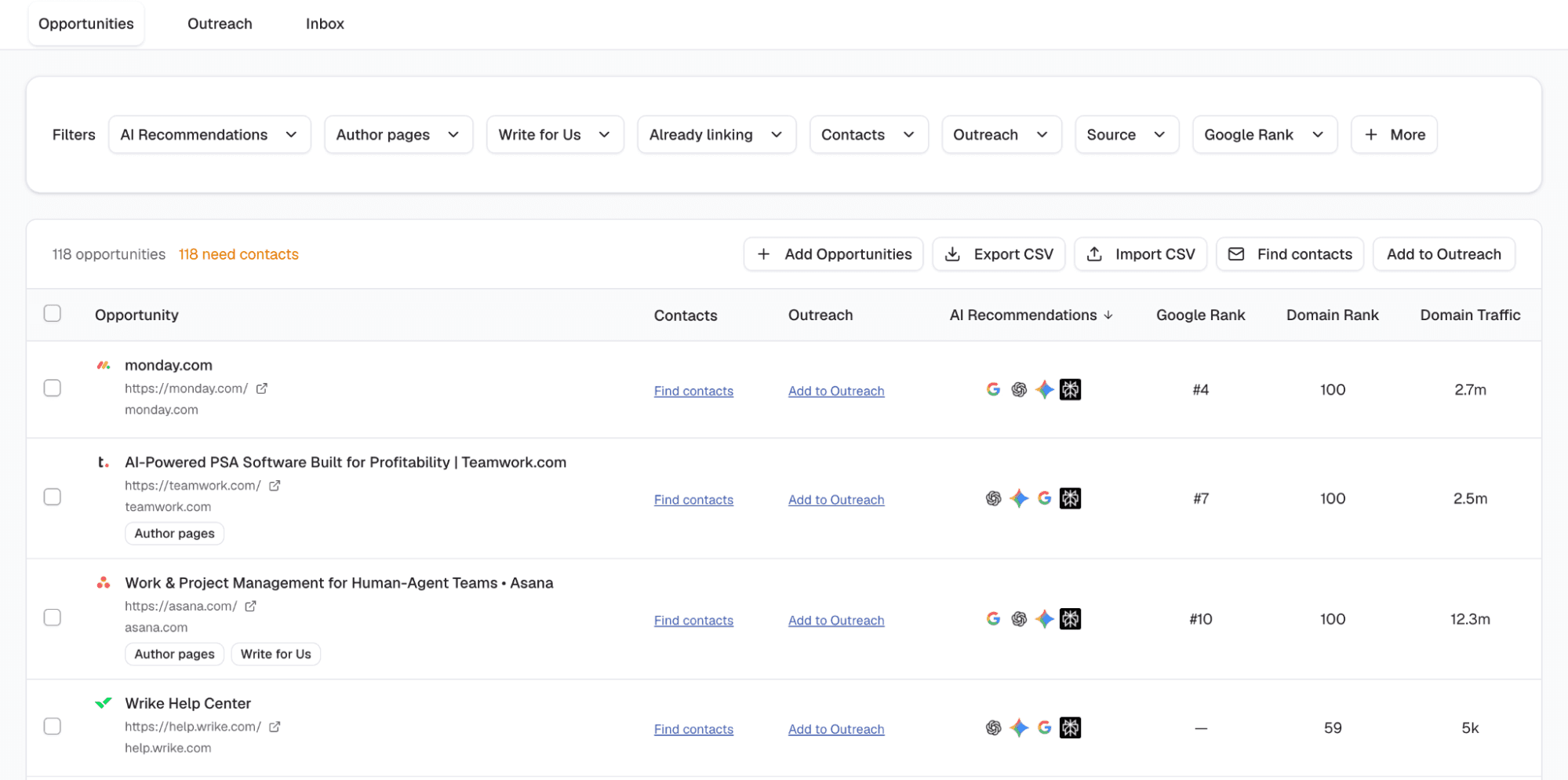1568x780 pixels.
Task: Sort by Domain Traffic column header
Action: coord(1470,315)
